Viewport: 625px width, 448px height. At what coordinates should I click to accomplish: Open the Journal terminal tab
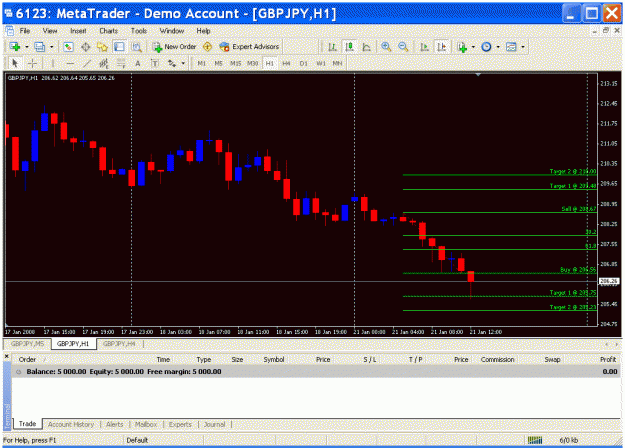tap(214, 424)
